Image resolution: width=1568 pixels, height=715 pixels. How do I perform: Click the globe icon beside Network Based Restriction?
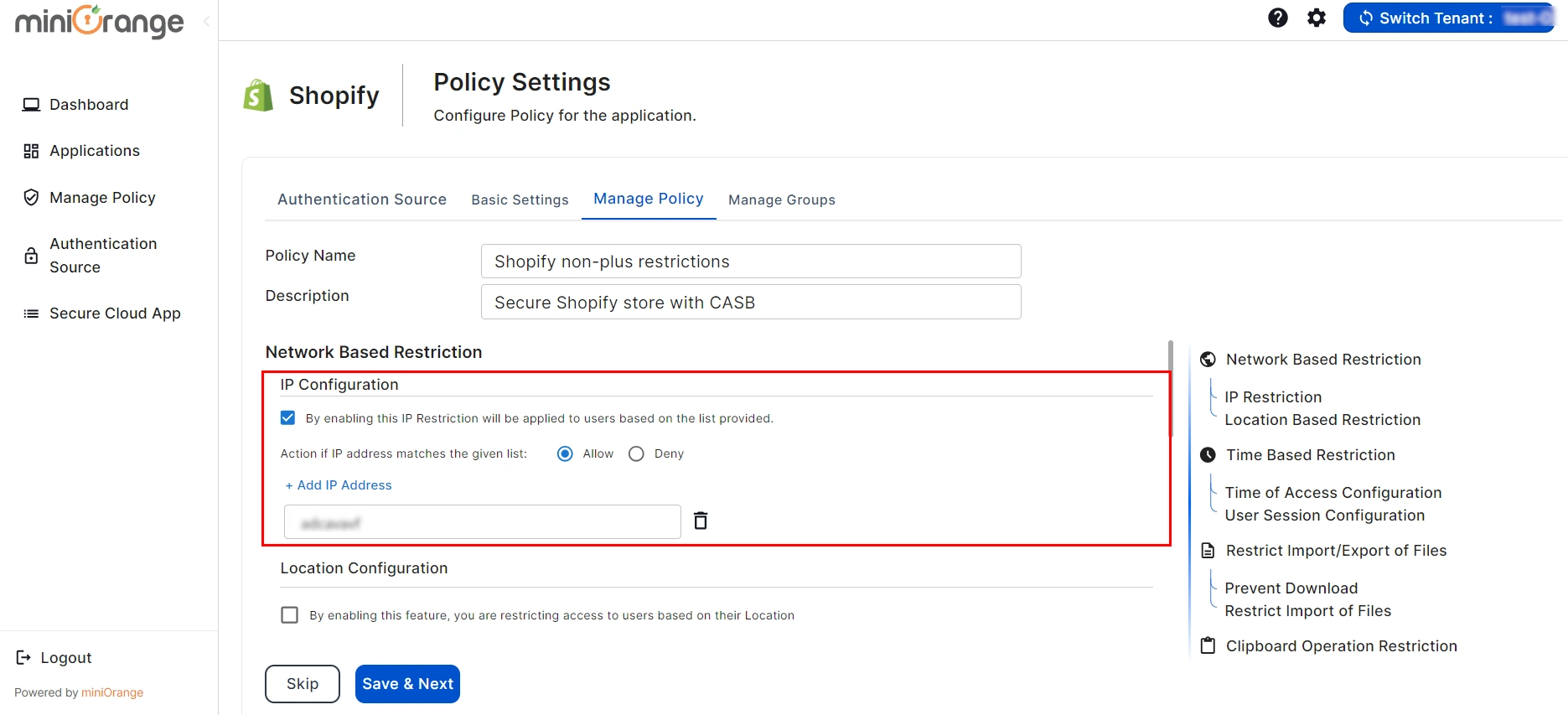point(1208,360)
